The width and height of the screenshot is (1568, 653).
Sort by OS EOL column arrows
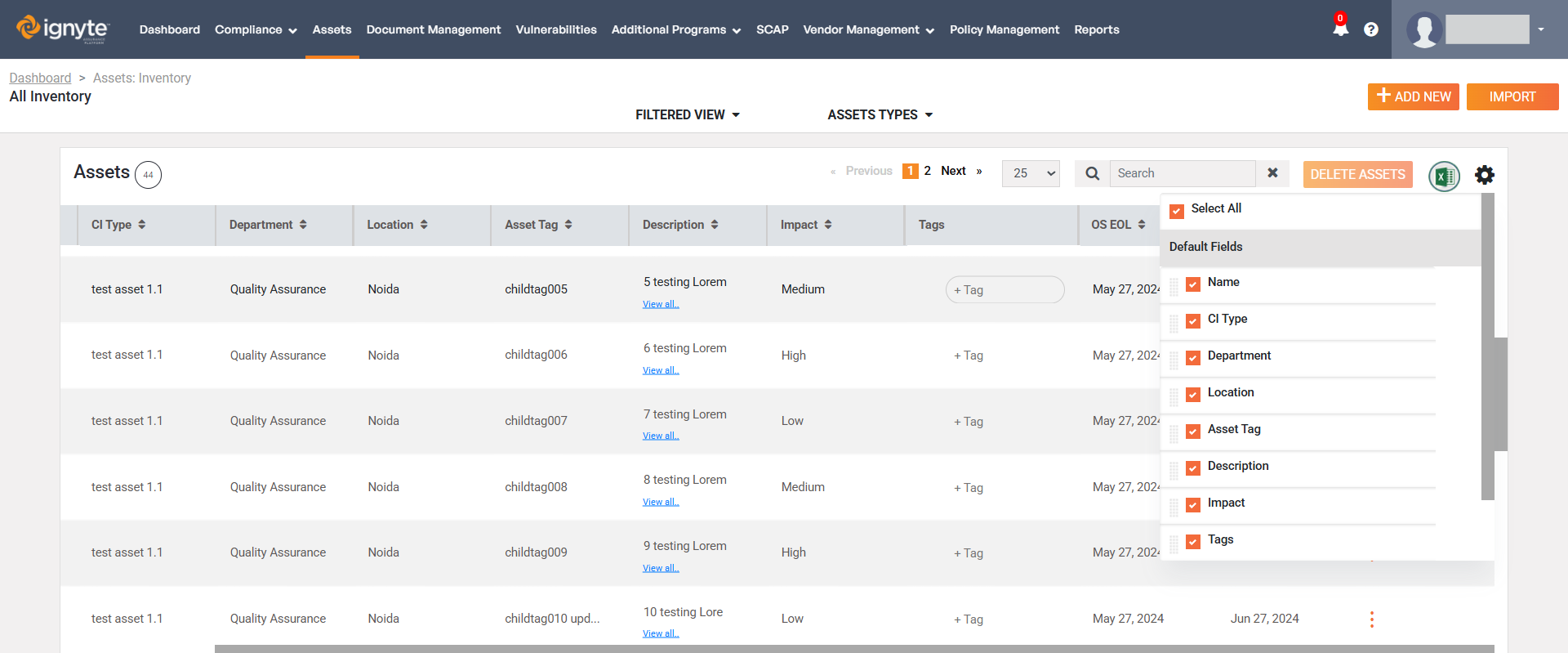(1142, 224)
